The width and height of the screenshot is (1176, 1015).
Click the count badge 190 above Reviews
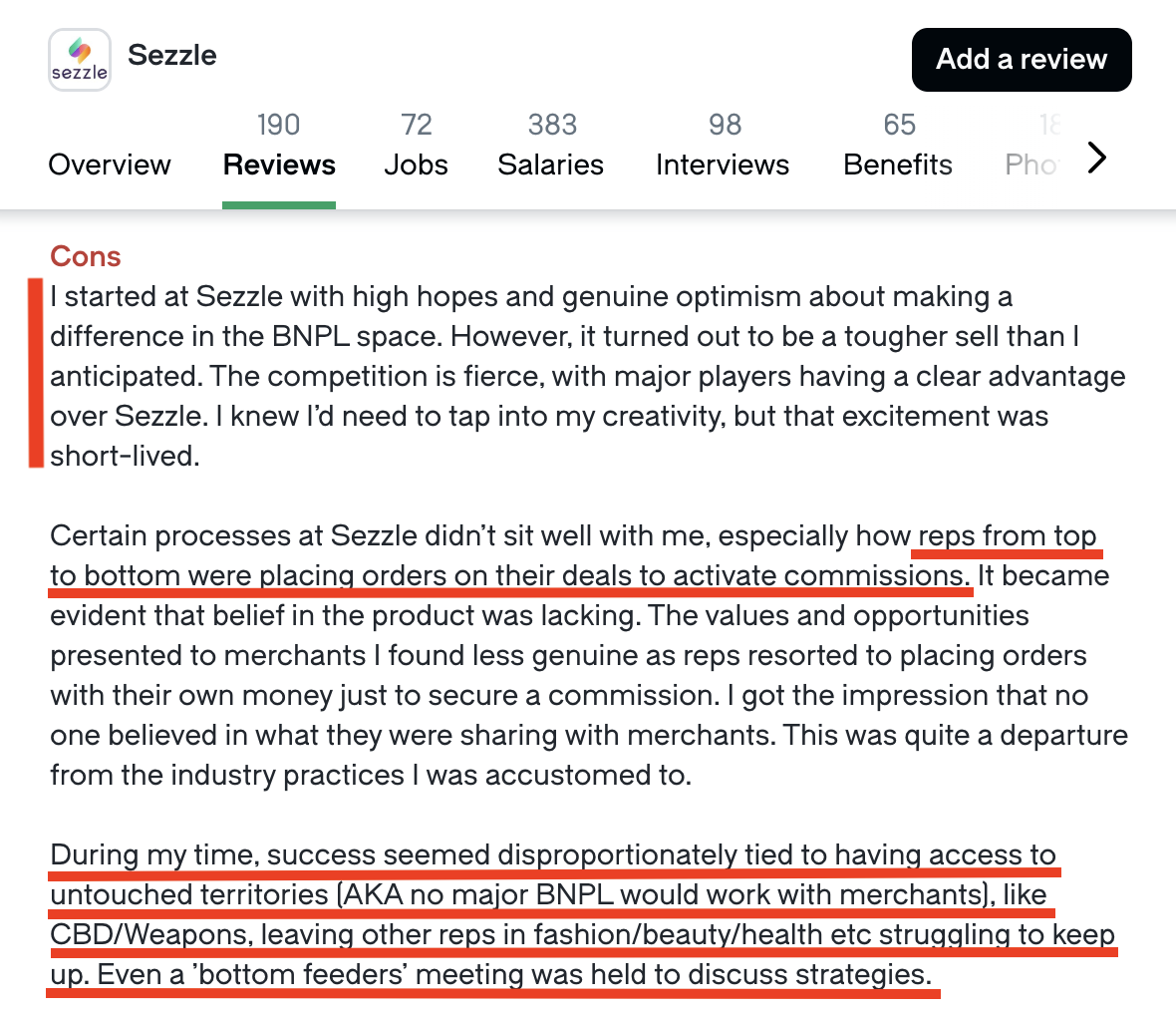coord(279,124)
